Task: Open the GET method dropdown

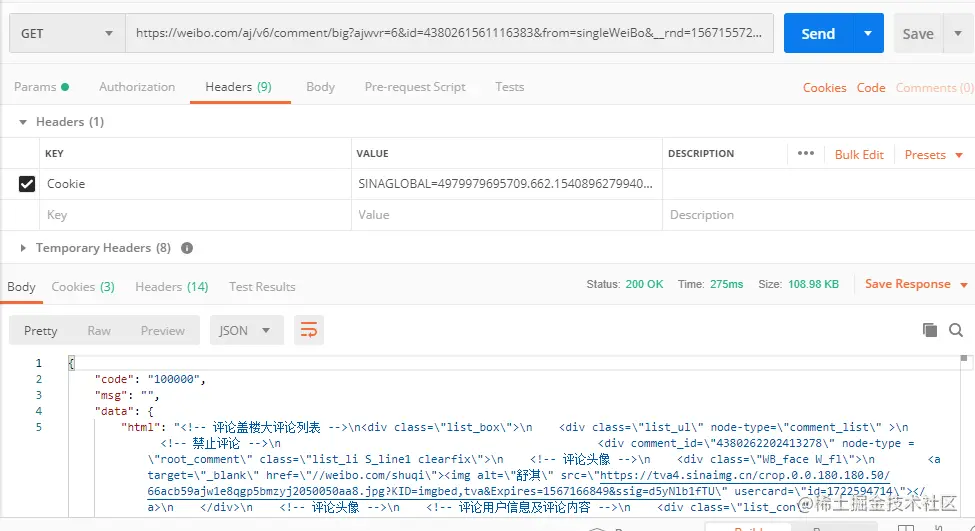Action: 67,34
